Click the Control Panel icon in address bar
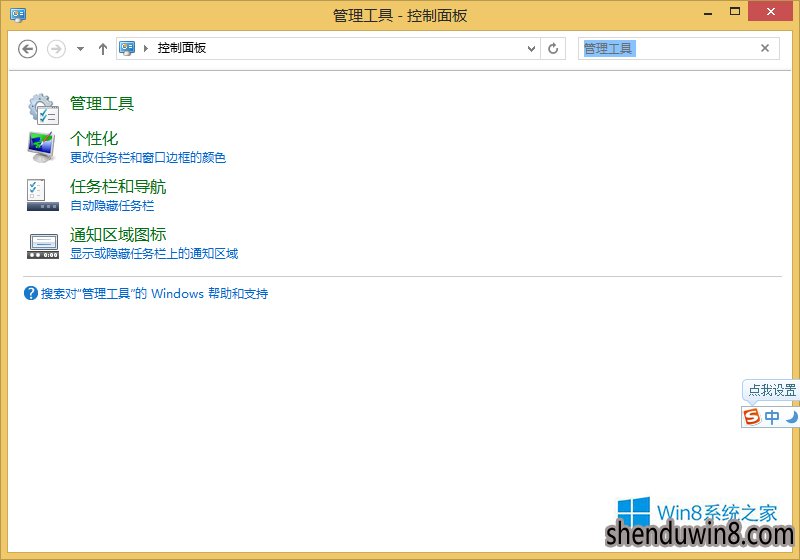 (127, 48)
